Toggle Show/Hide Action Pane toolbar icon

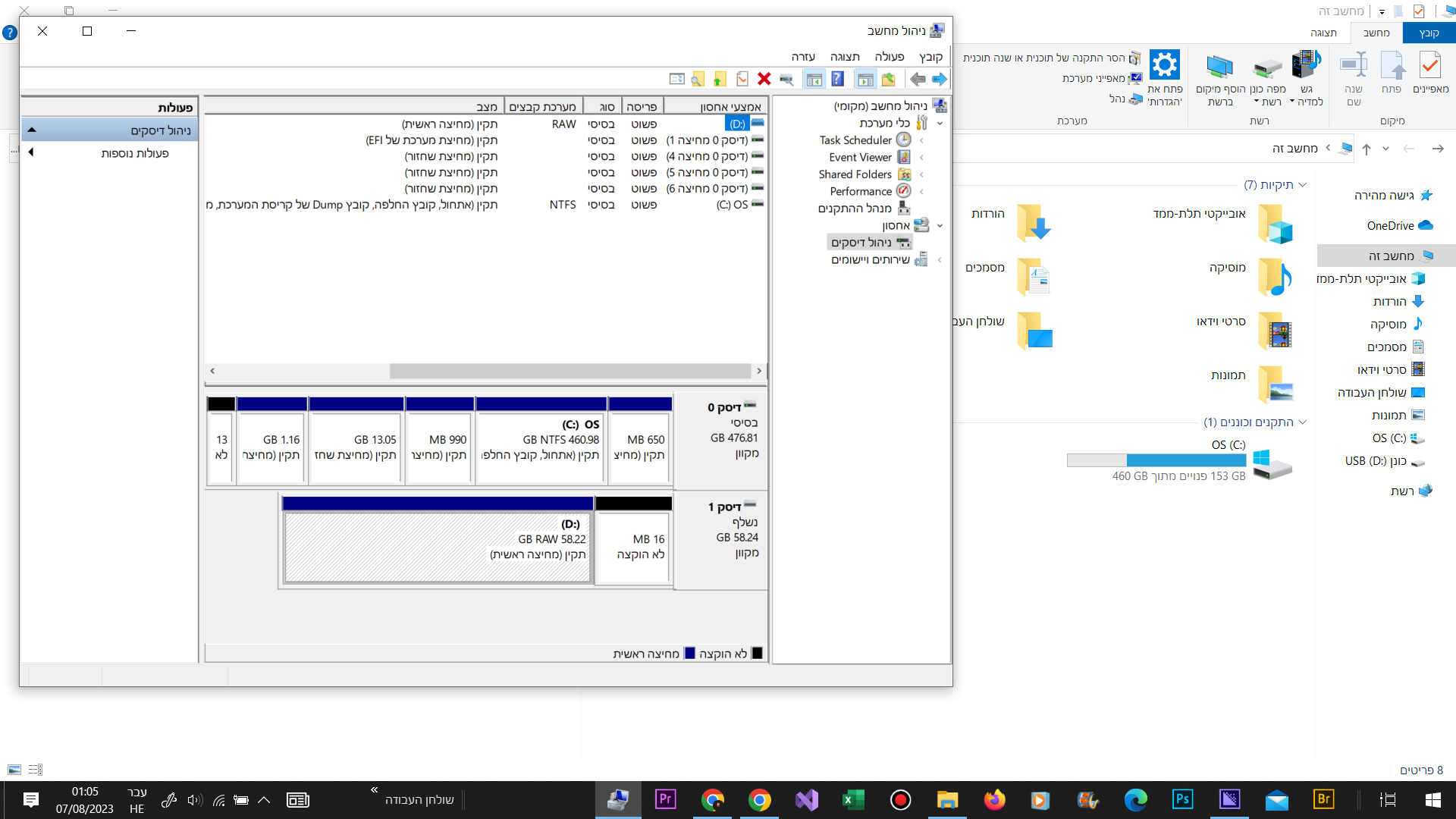coord(814,79)
